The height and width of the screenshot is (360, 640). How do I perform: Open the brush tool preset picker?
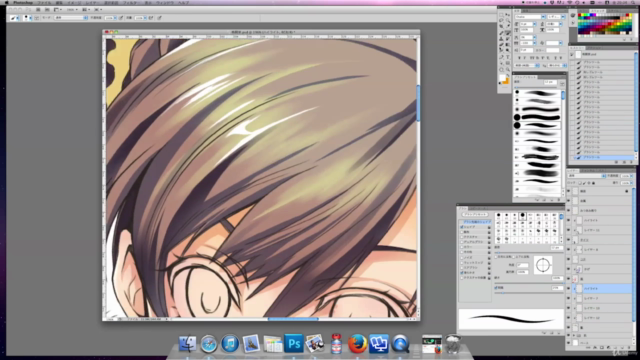click(x=16, y=18)
